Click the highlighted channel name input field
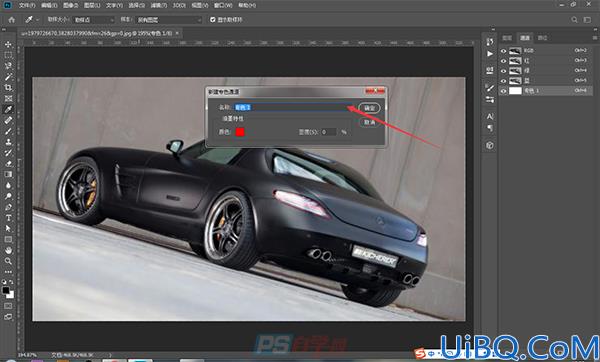600x362 pixels. tap(292, 108)
